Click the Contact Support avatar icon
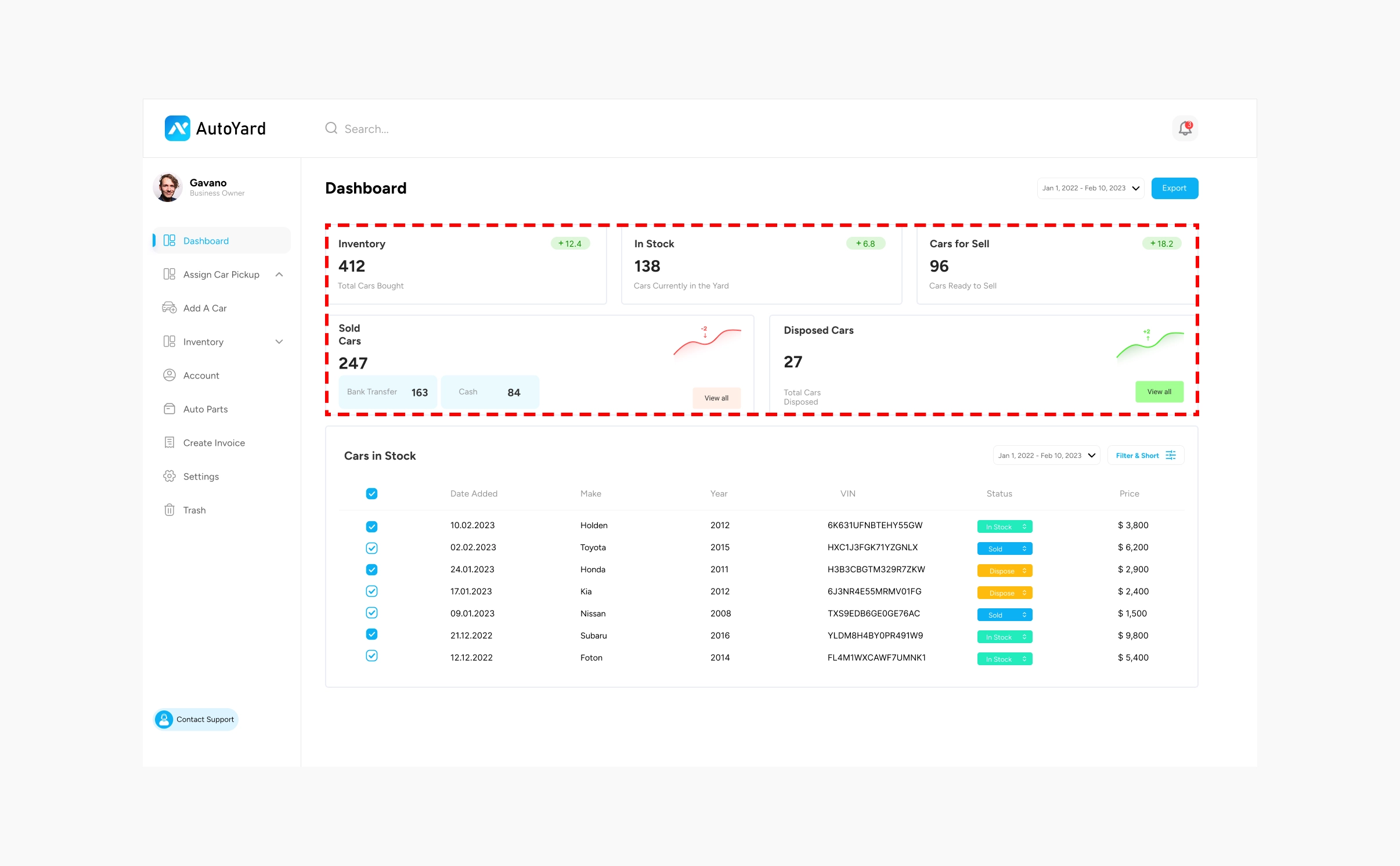The height and width of the screenshot is (866, 1400). 164,719
